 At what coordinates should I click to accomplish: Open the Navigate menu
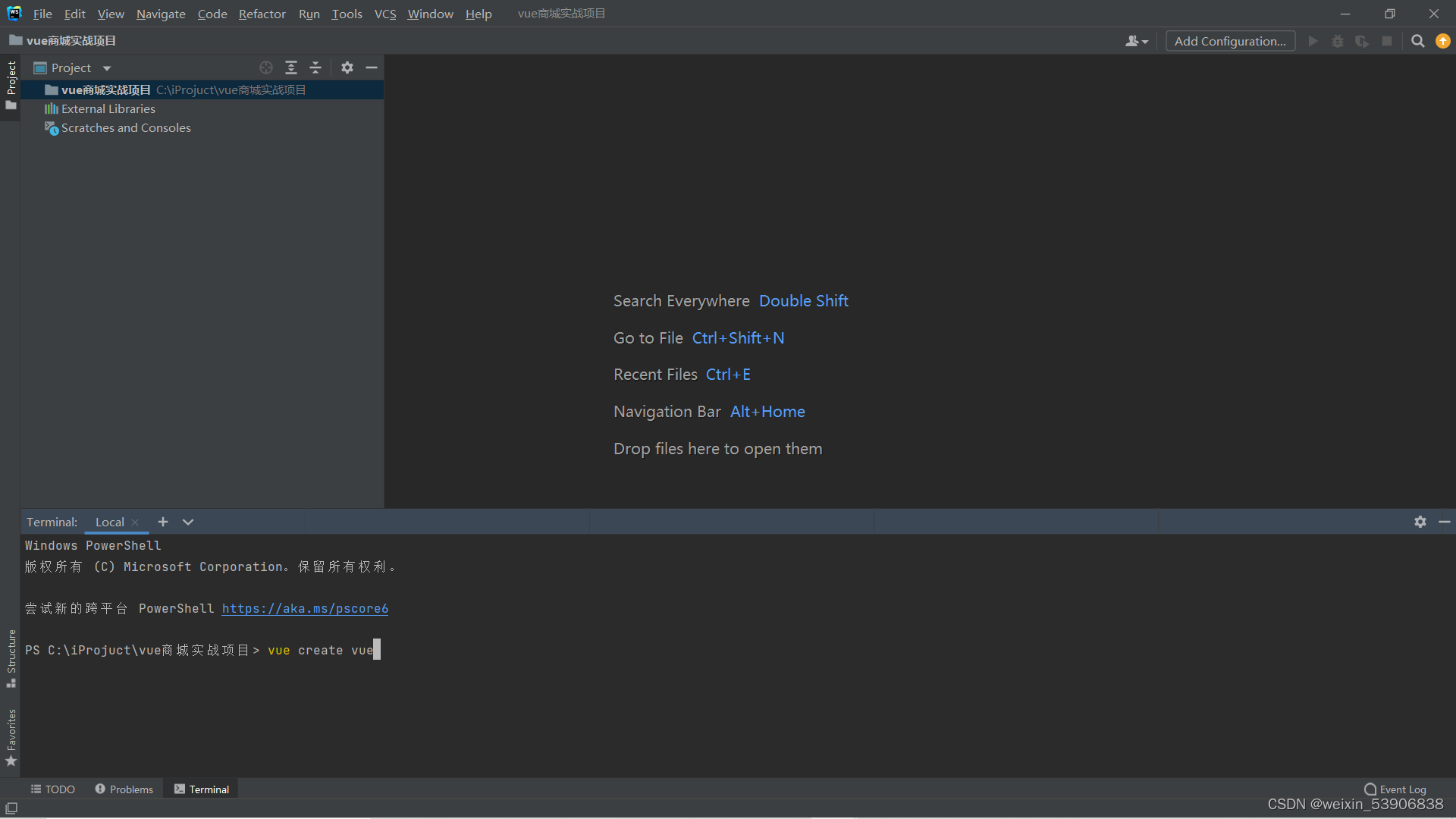[x=161, y=14]
